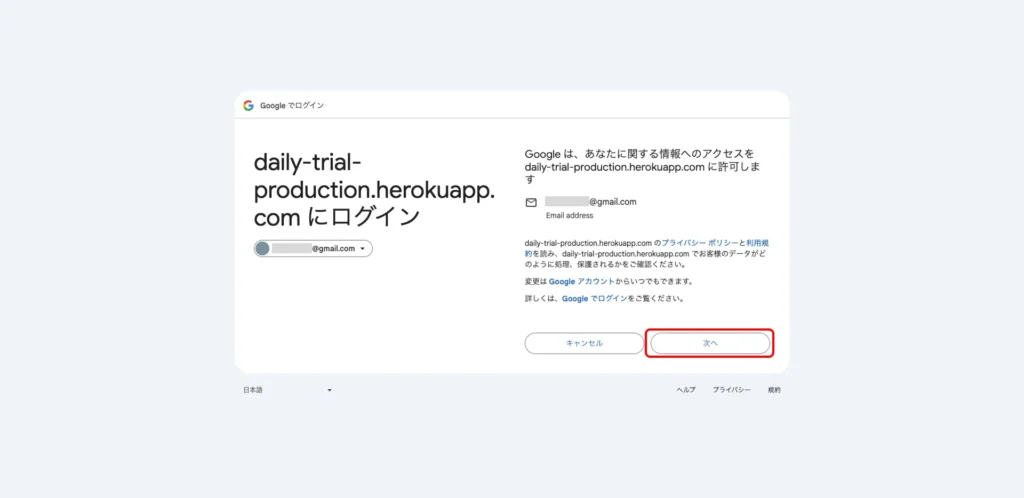The height and width of the screenshot is (498, 1024).
Task: Open the account switcher dropdown chip
Action: pos(313,249)
